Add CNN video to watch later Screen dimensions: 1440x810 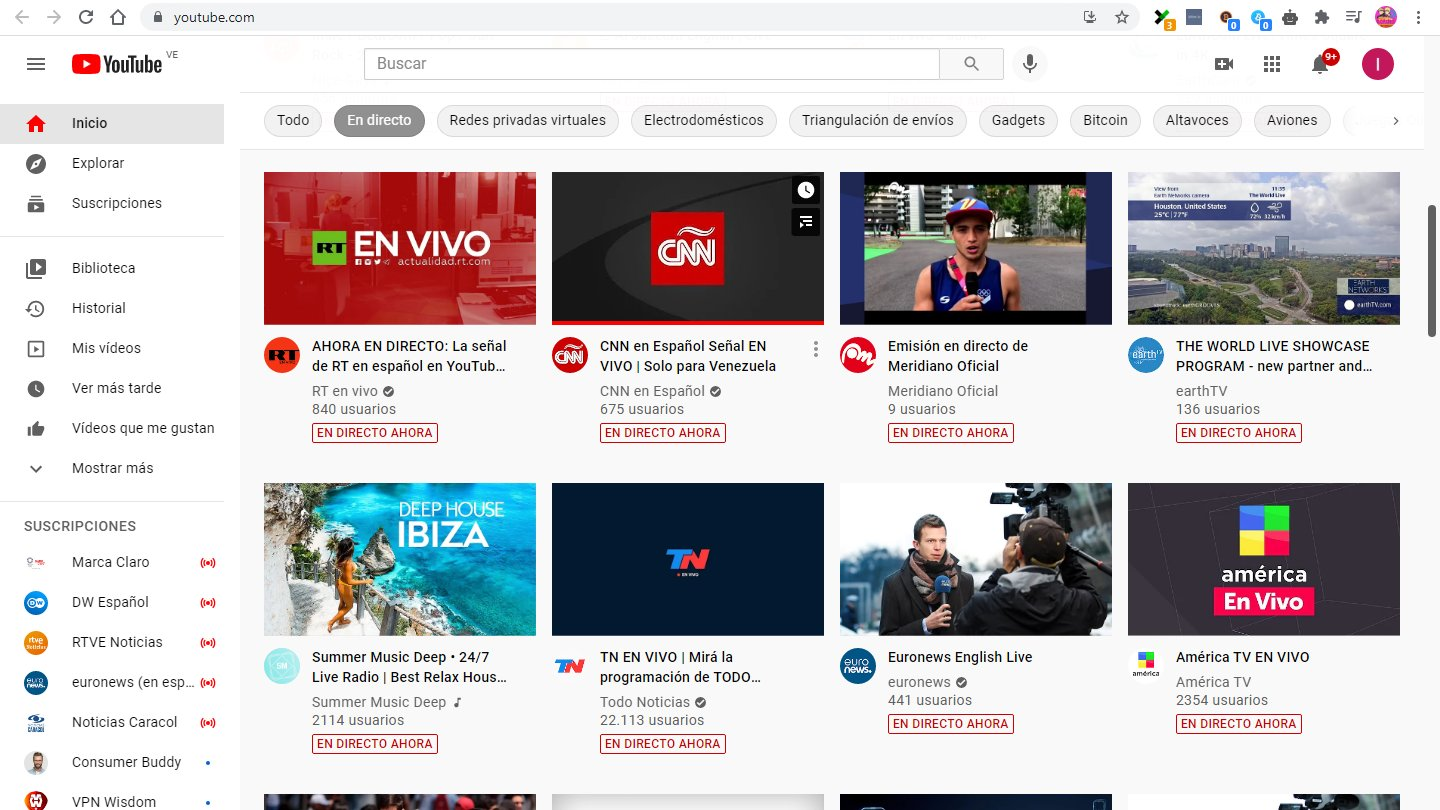point(806,190)
